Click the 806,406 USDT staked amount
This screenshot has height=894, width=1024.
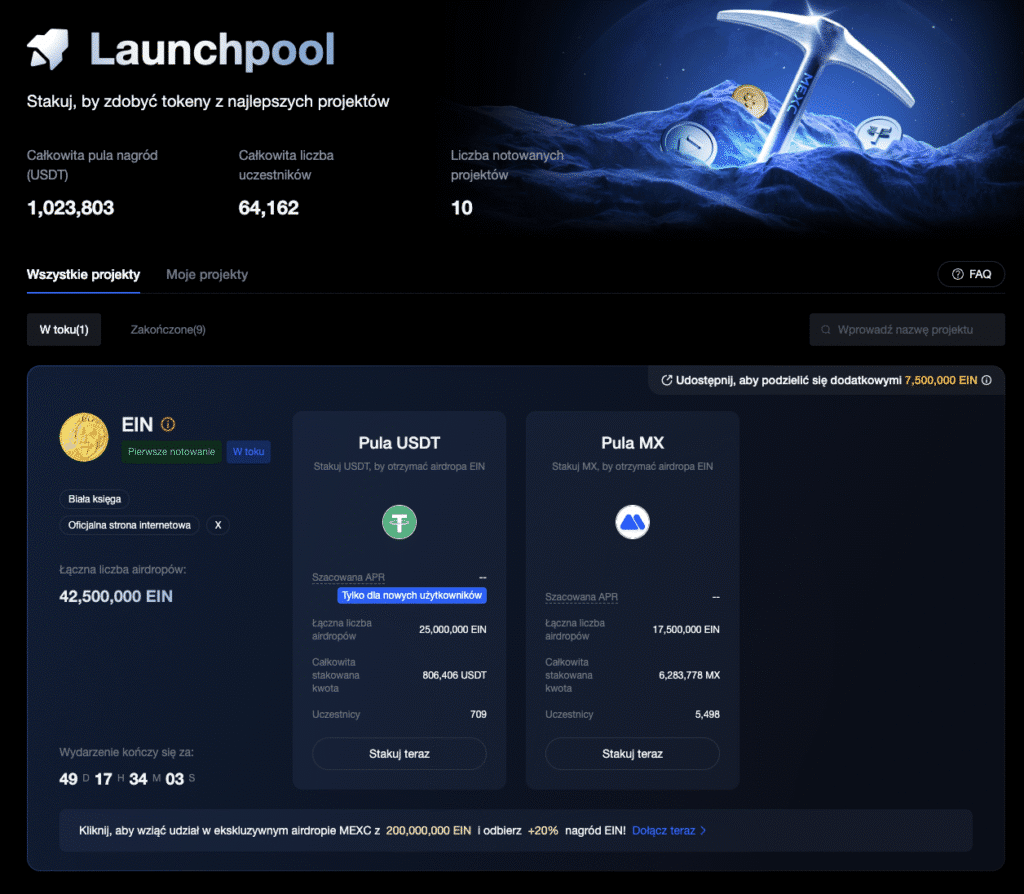coord(454,675)
